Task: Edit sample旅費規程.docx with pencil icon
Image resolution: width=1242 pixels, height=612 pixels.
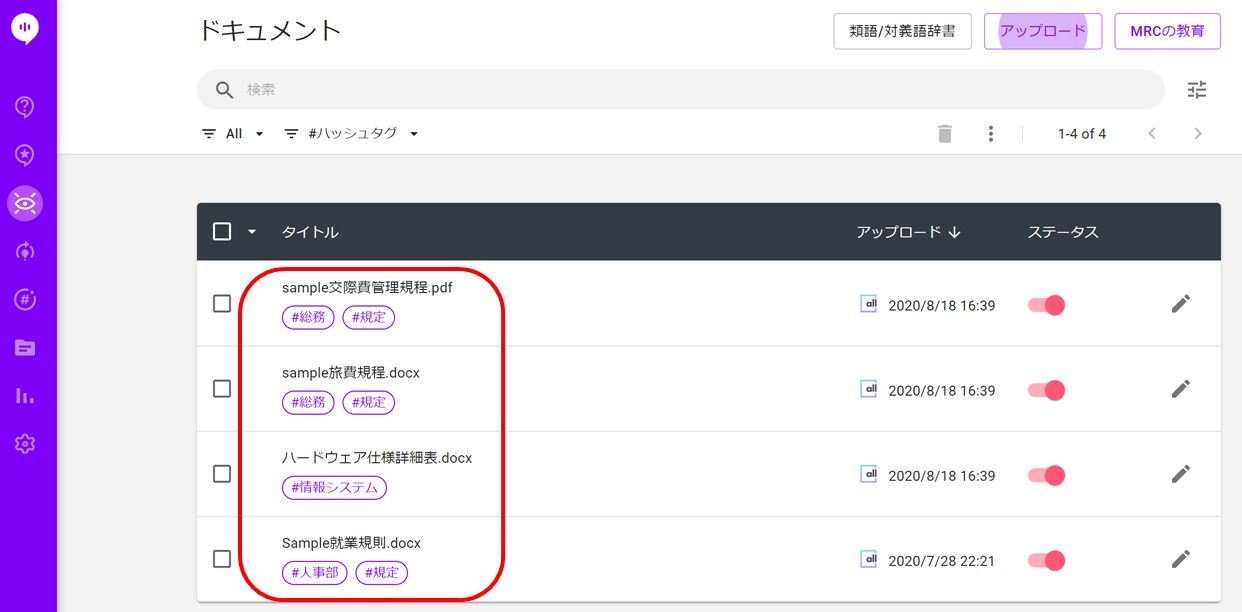Action: point(1181,389)
